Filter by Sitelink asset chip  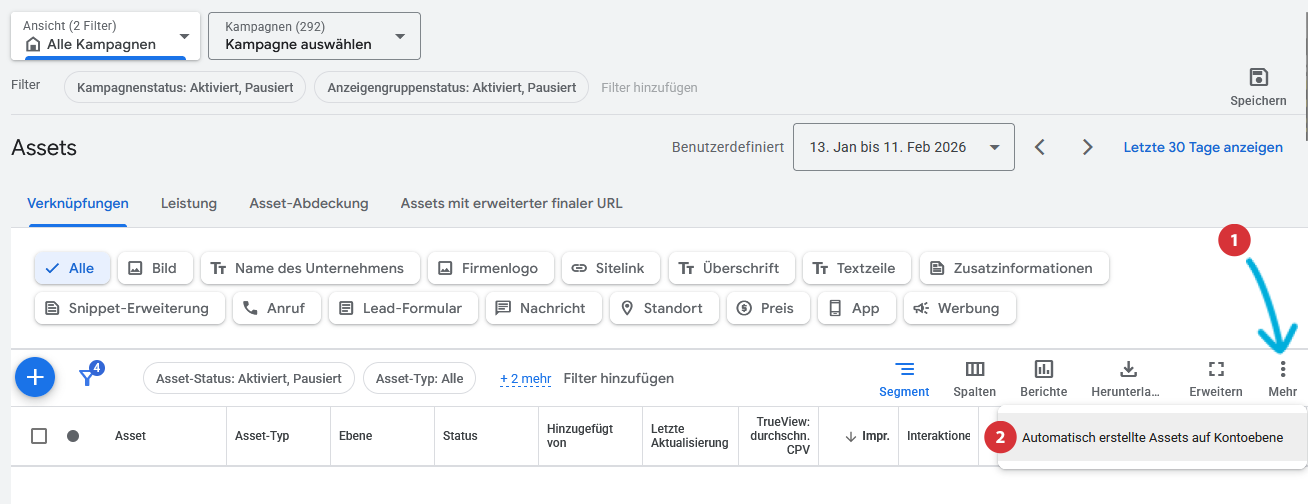click(610, 268)
